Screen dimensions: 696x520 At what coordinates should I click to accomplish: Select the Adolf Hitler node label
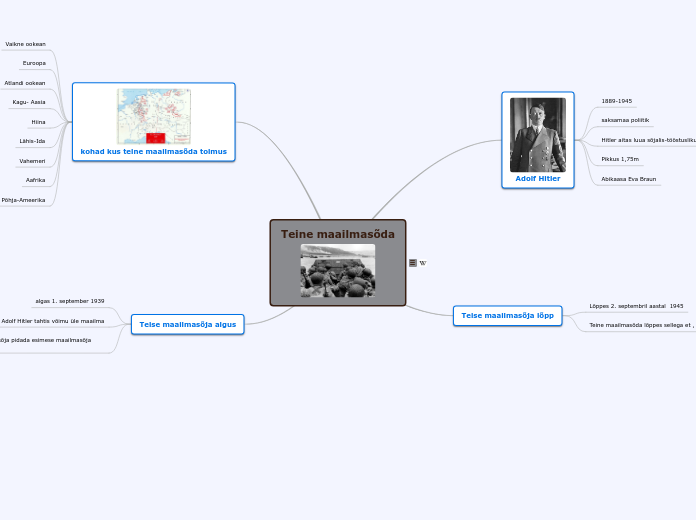[538, 179]
